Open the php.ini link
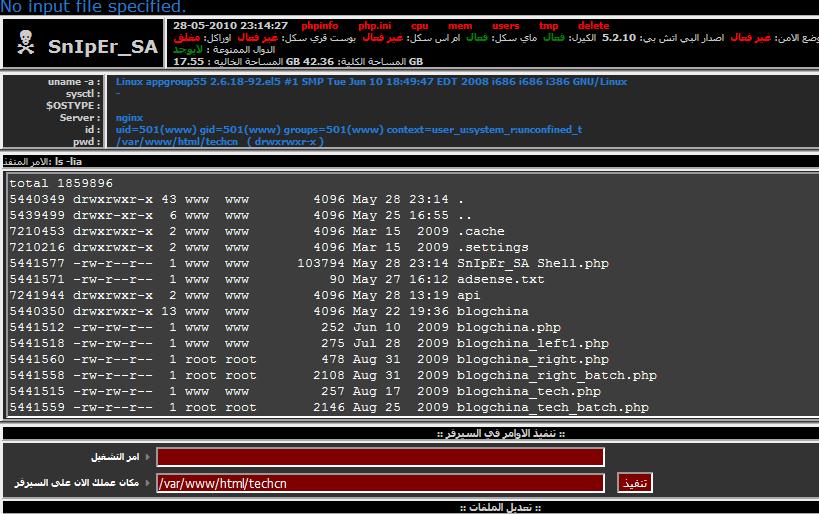The width and height of the screenshot is (819, 514). pyautogui.click(x=376, y=25)
